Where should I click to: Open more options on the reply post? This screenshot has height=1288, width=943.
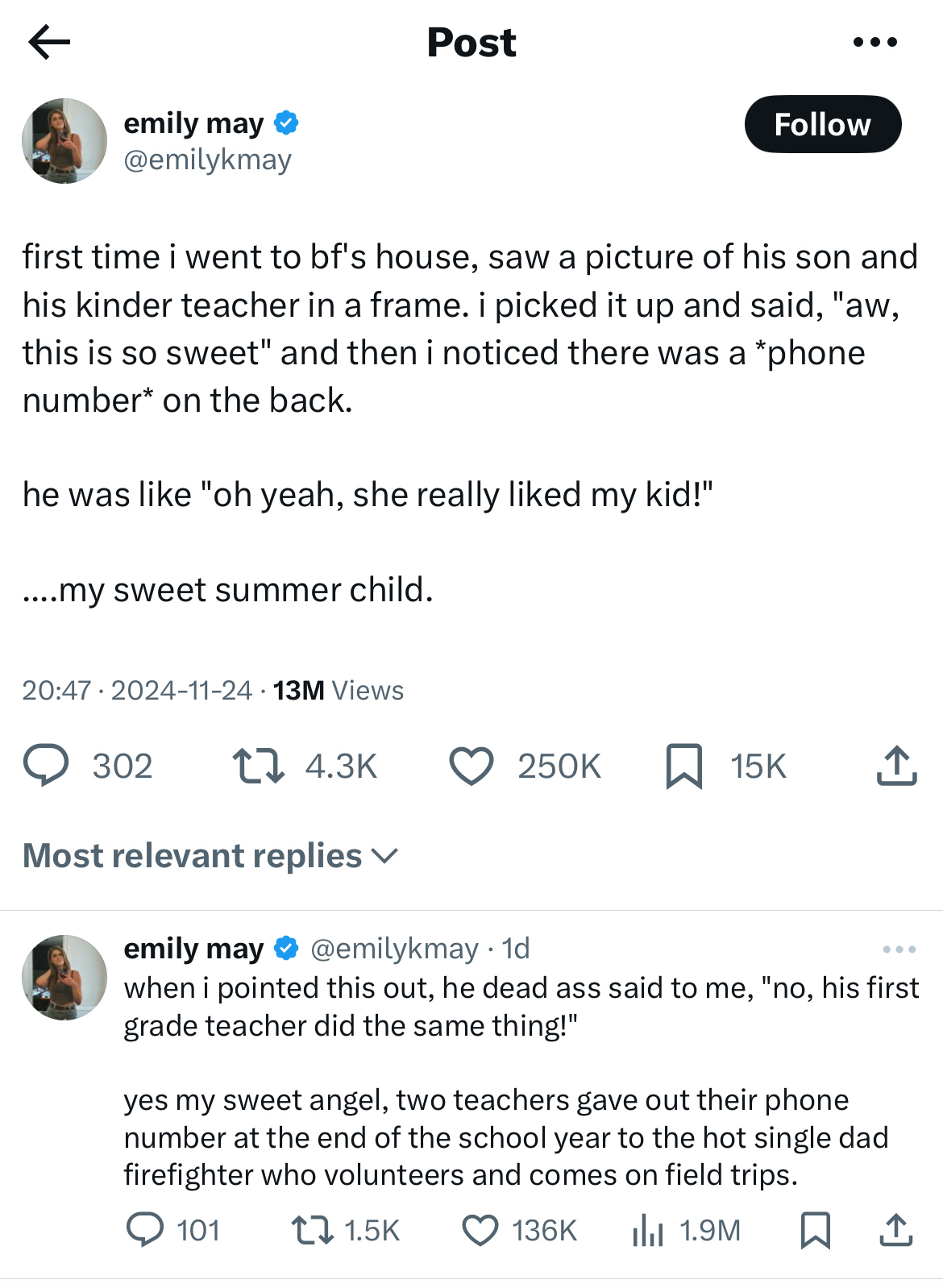[899, 949]
